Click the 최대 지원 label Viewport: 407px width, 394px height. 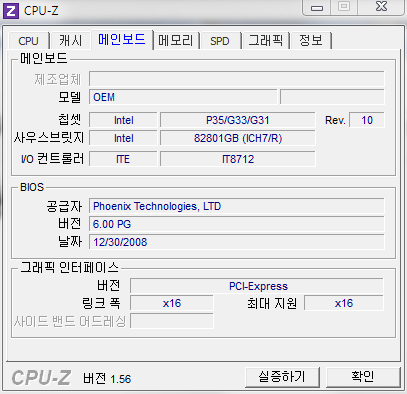click(x=272, y=303)
